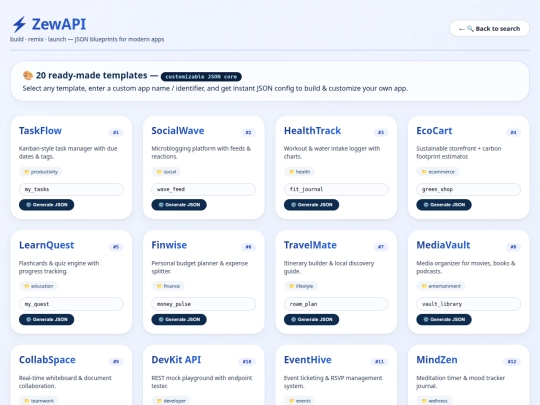Click the ZewAPI brand title
Image resolution: width=540 pixels, height=405 pixels.
point(59,24)
